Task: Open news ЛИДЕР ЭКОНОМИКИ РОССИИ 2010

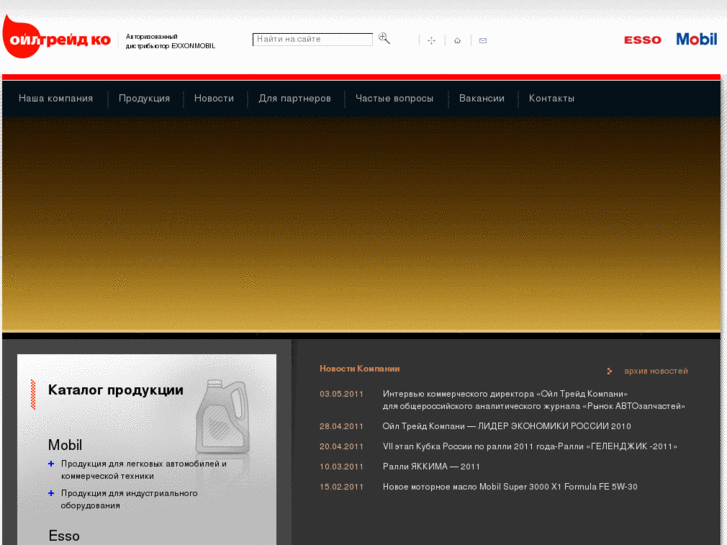Action: [x=507, y=426]
